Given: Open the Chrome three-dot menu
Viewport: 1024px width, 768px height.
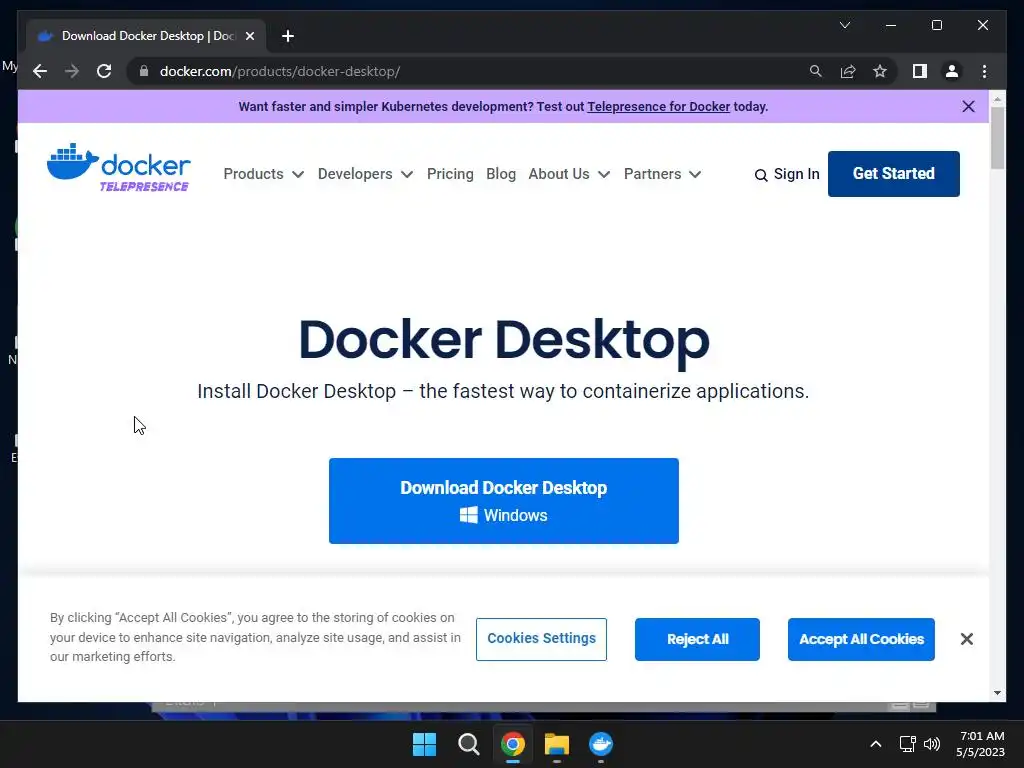Looking at the screenshot, I should pos(984,71).
